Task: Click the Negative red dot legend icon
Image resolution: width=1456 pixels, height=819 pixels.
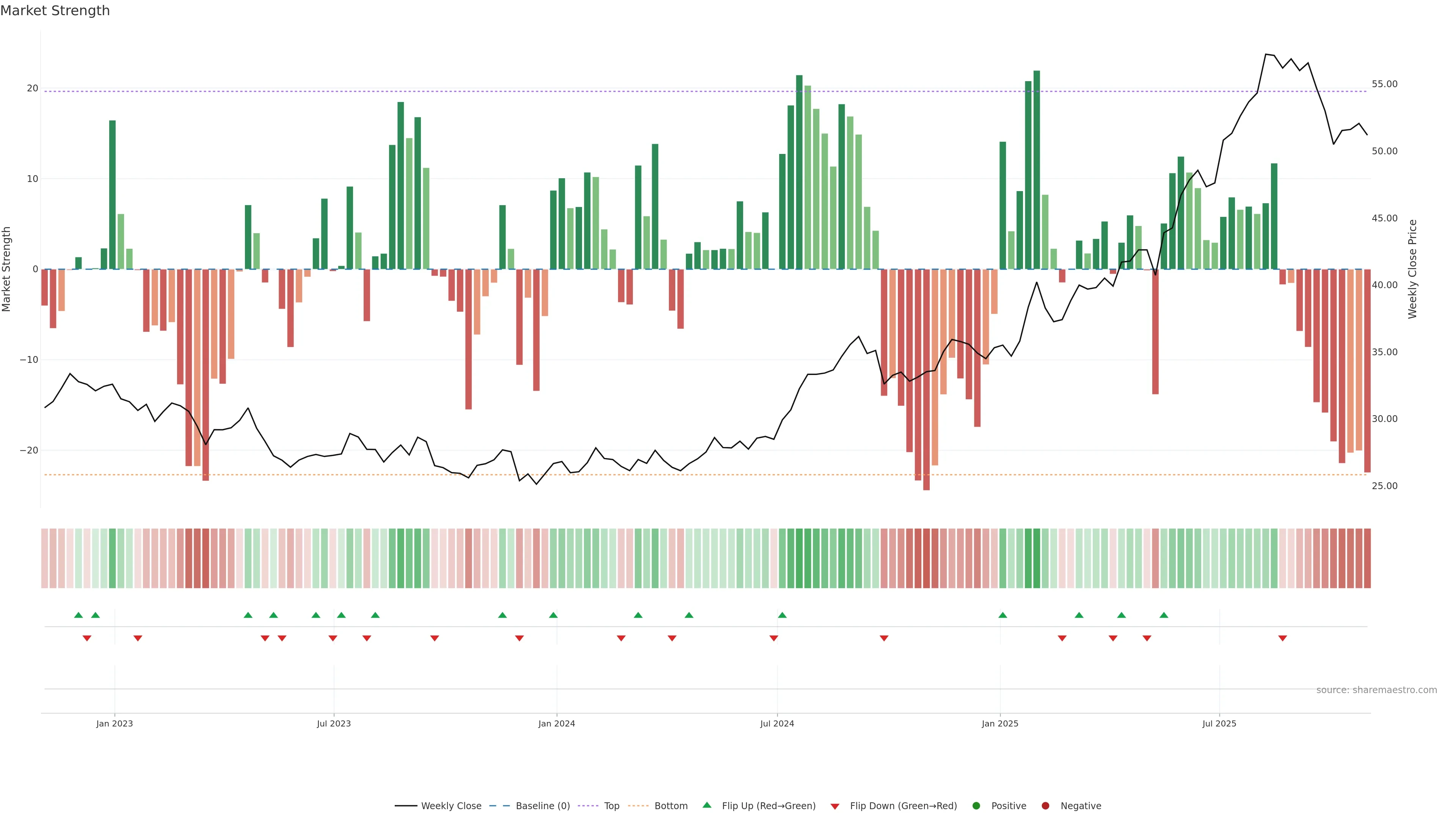Action: pos(1045,806)
